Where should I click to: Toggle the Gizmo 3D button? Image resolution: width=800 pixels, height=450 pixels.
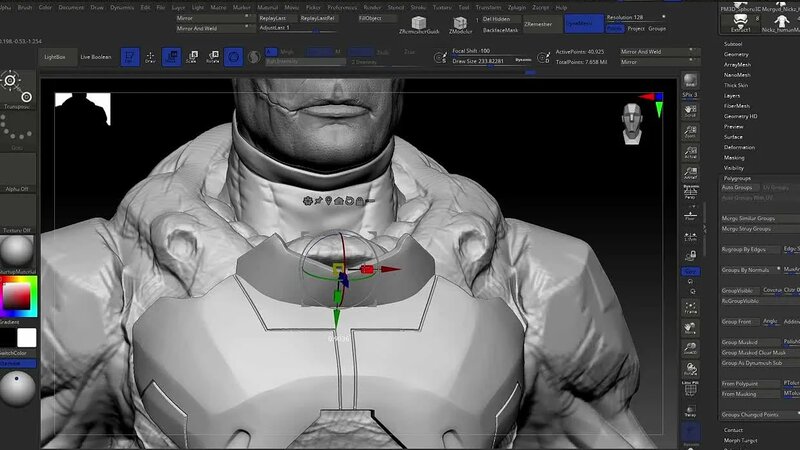233,57
